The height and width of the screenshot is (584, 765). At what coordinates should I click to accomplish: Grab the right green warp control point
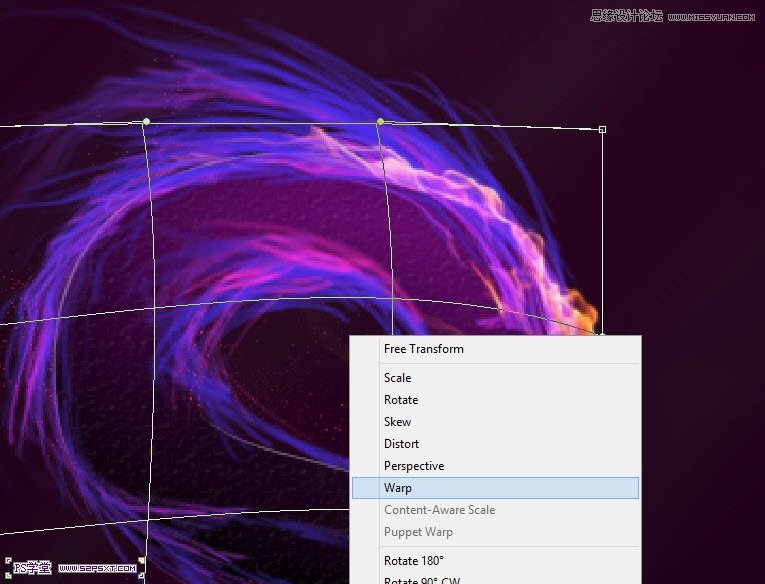380,121
